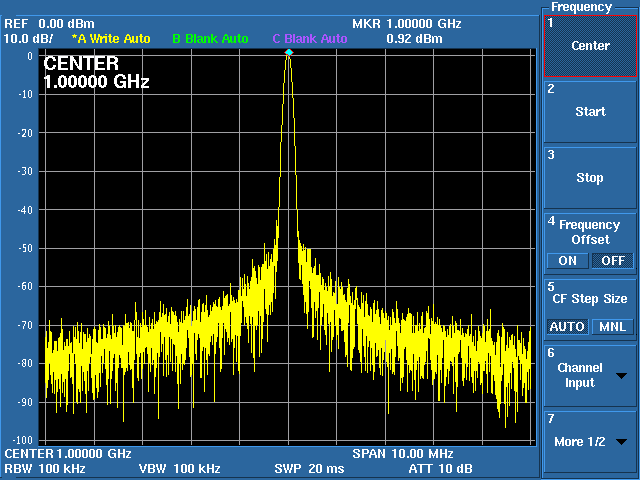Click the ATT 10 dB attenuation readout
This screenshot has width=640, height=480.
tap(441, 469)
